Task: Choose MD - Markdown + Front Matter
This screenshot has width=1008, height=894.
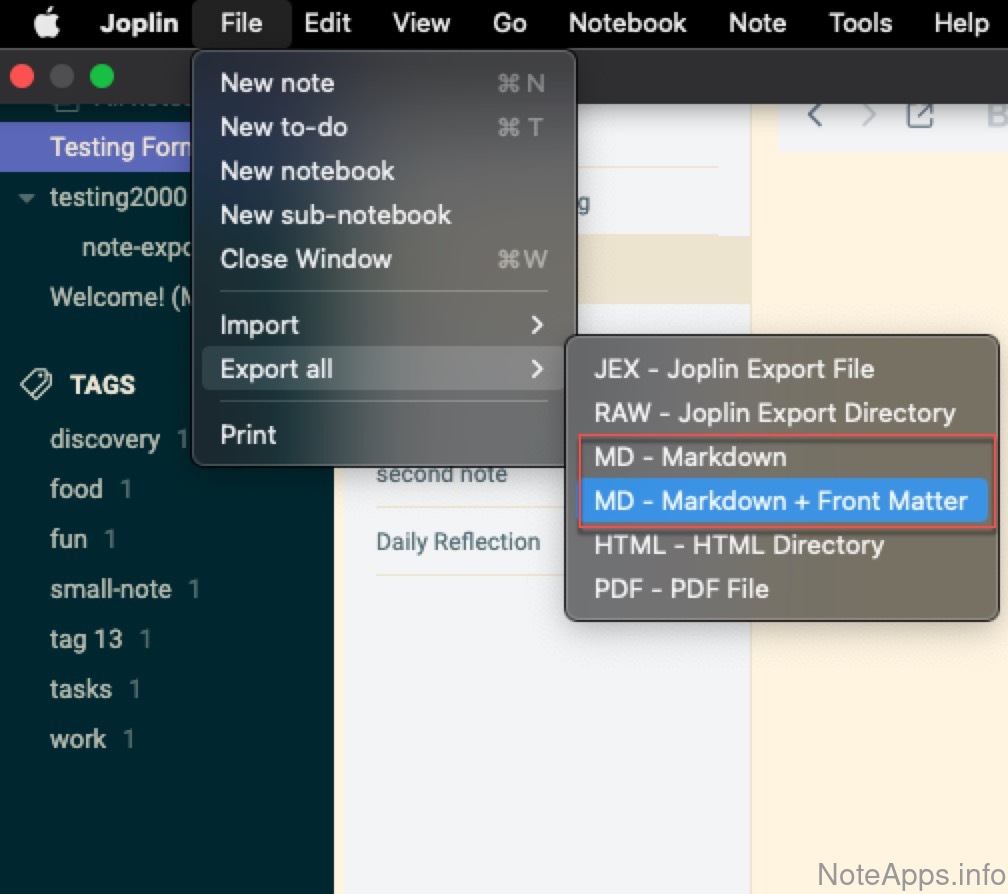Action: point(781,501)
